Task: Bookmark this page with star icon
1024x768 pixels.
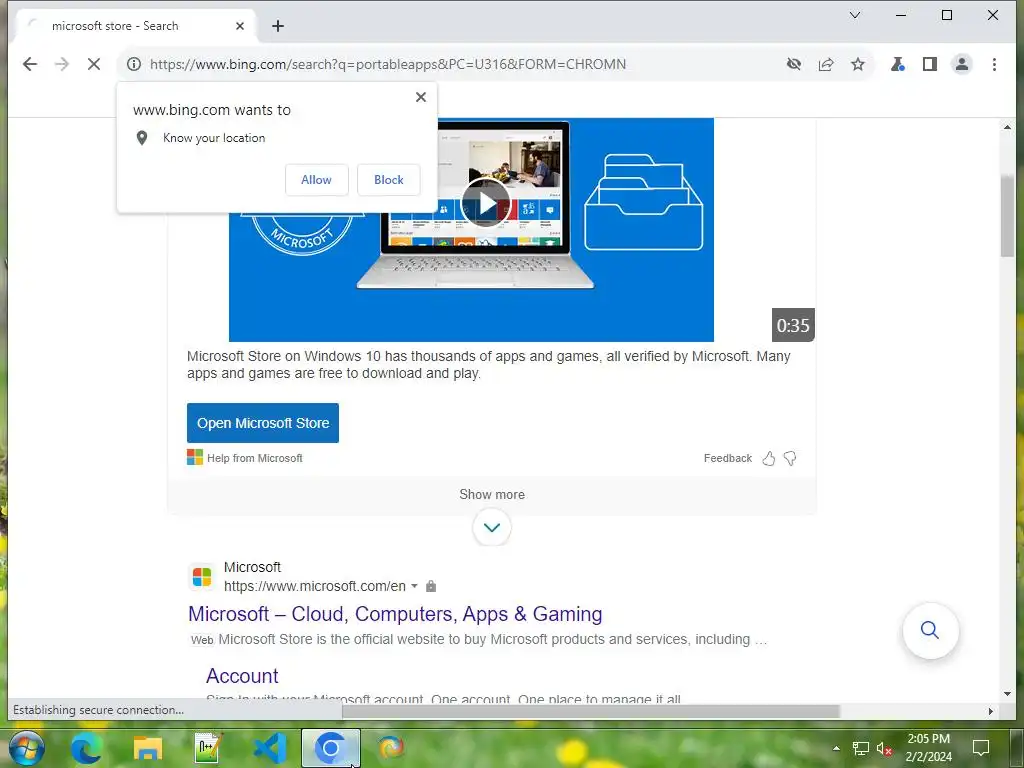Action: pyautogui.click(x=858, y=64)
